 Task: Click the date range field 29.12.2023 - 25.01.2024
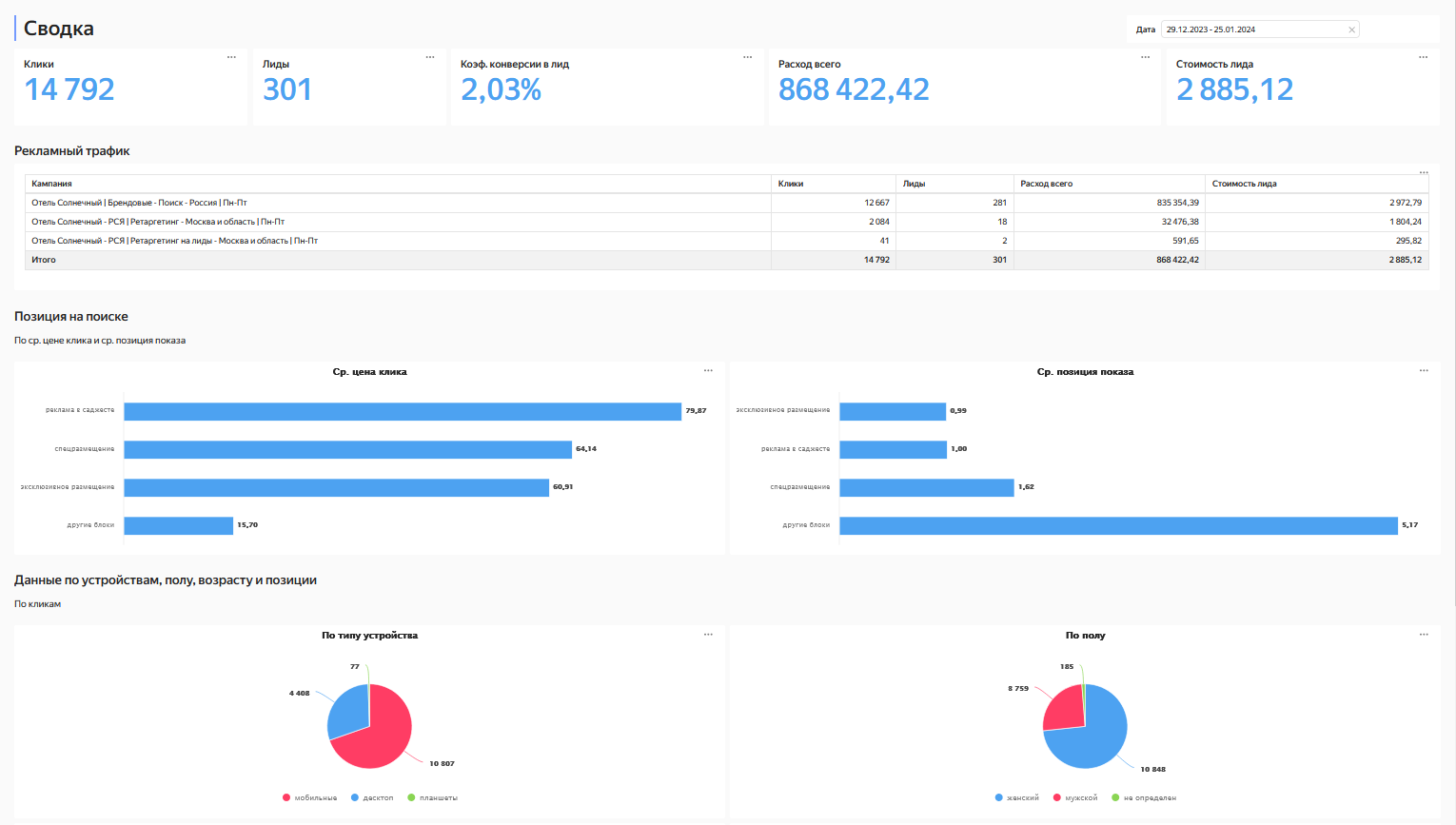pyautogui.click(x=1260, y=29)
